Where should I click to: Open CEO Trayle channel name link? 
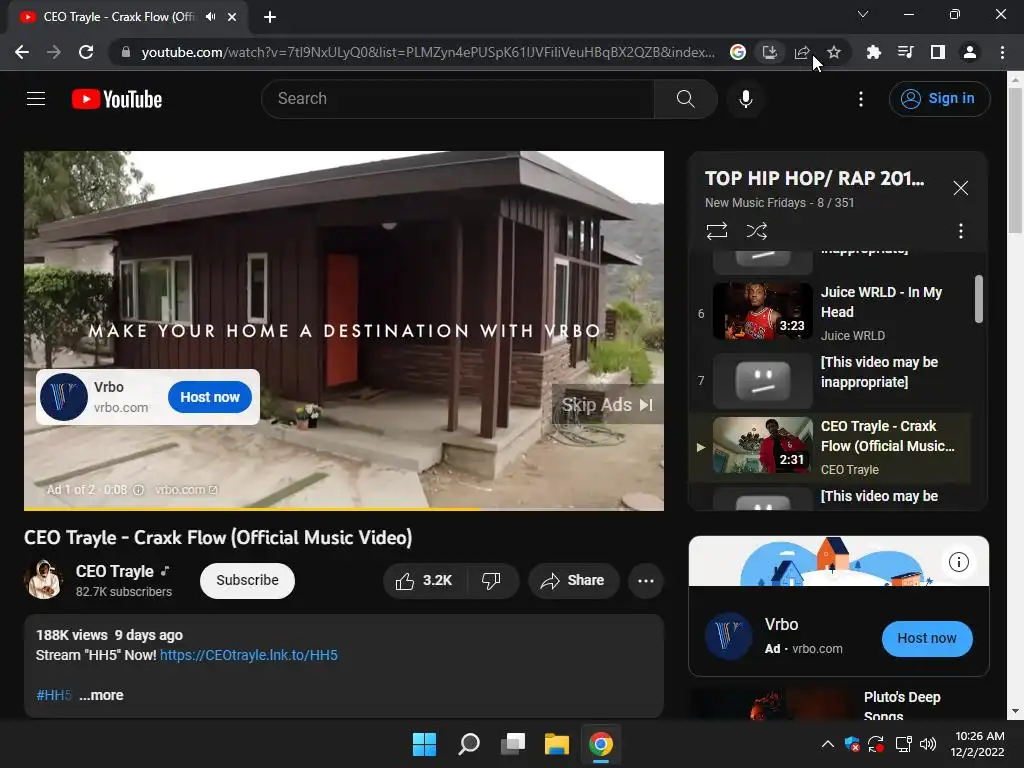coord(115,571)
